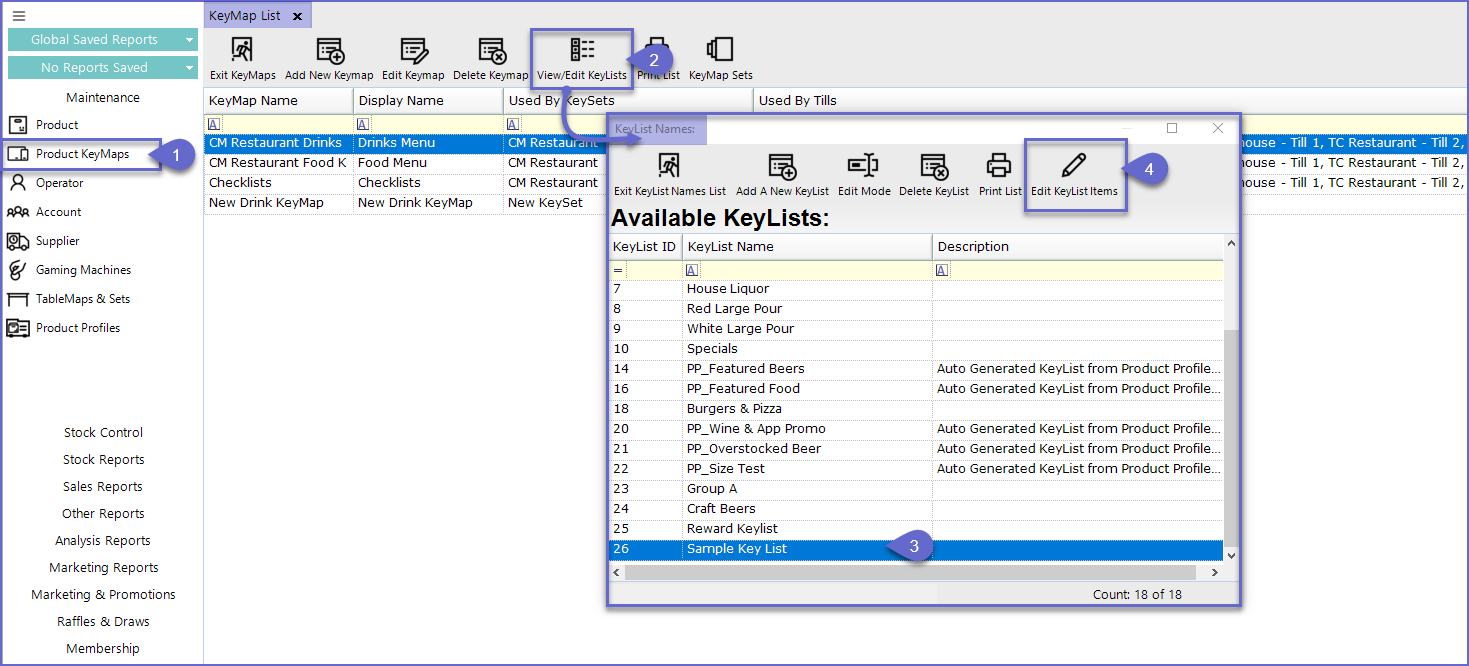
Task: Toggle Edit Mode in KeyList window
Action: point(864,175)
